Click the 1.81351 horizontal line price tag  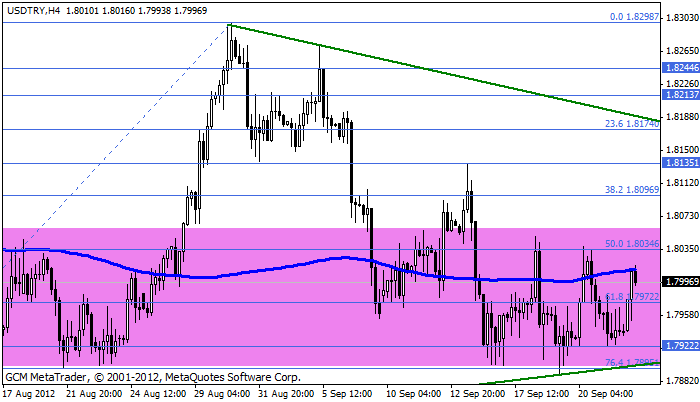point(681,163)
